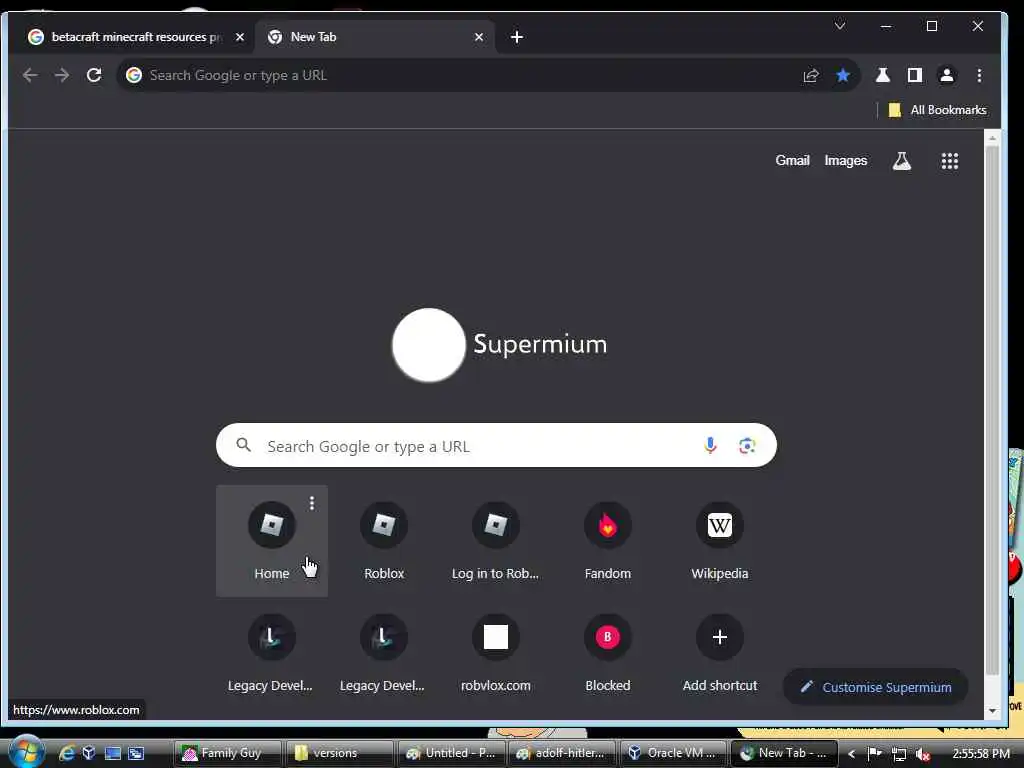1024x768 pixels.
Task: Click the Search Labs flask icon on page
Action: [x=902, y=161]
